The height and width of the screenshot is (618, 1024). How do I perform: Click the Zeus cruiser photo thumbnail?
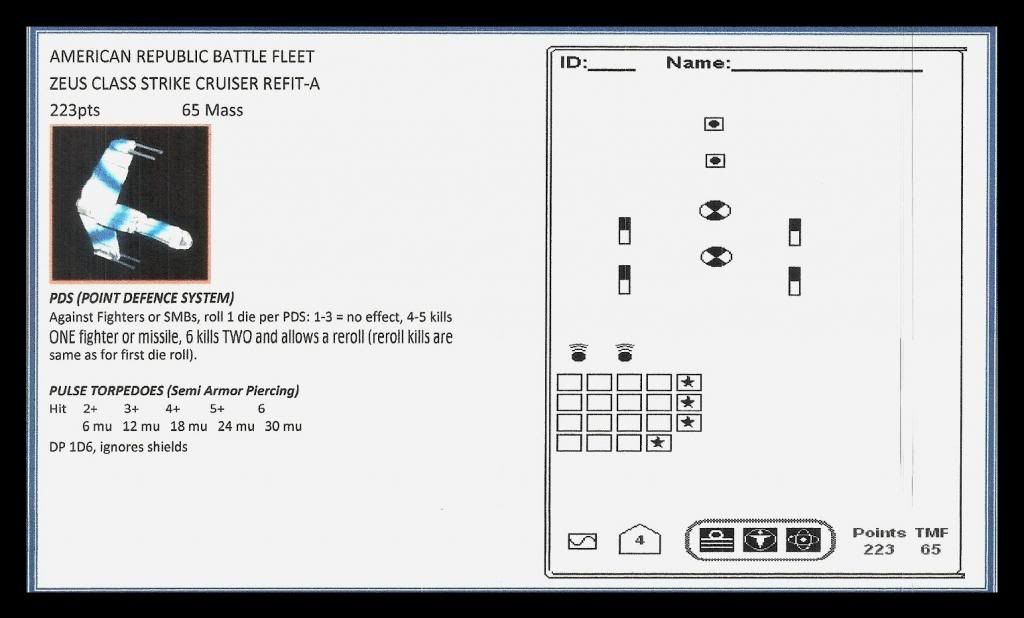(131, 200)
